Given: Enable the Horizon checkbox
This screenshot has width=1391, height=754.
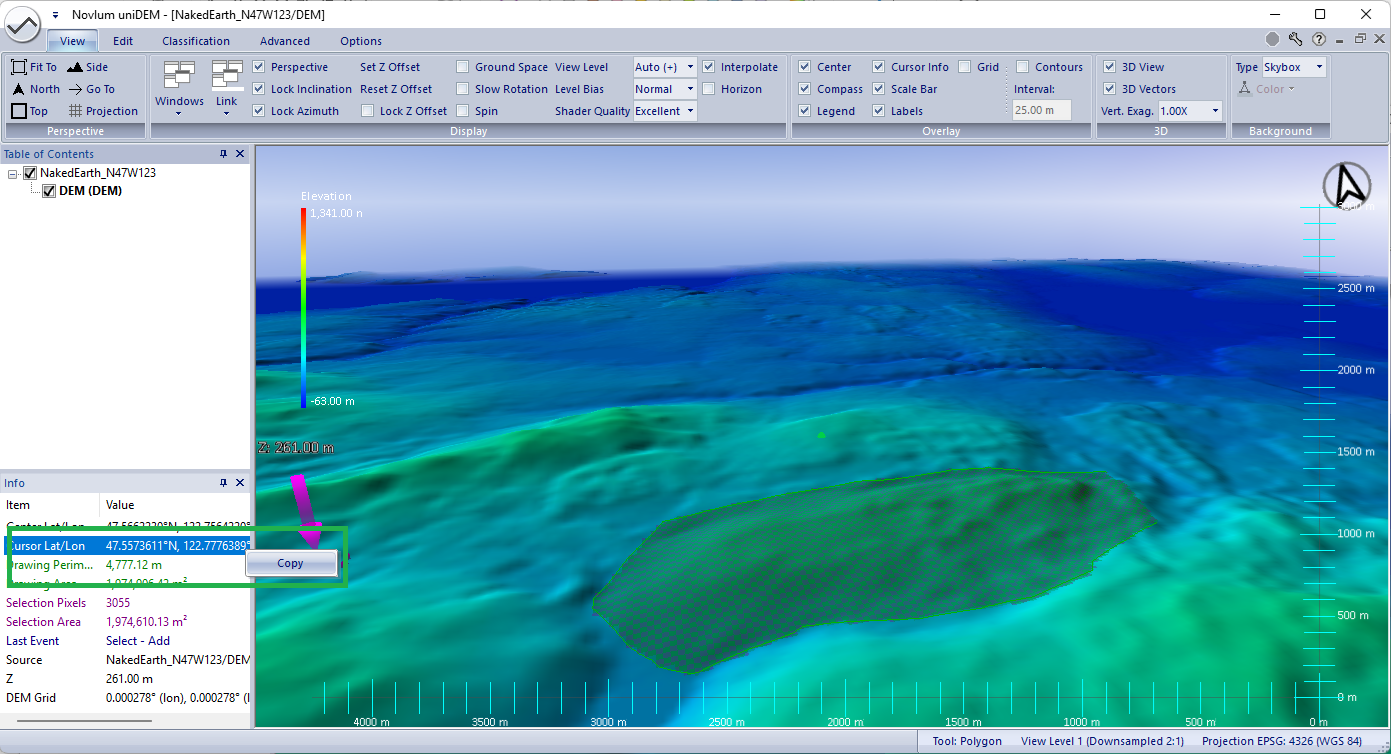Looking at the screenshot, I should [x=709, y=89].
